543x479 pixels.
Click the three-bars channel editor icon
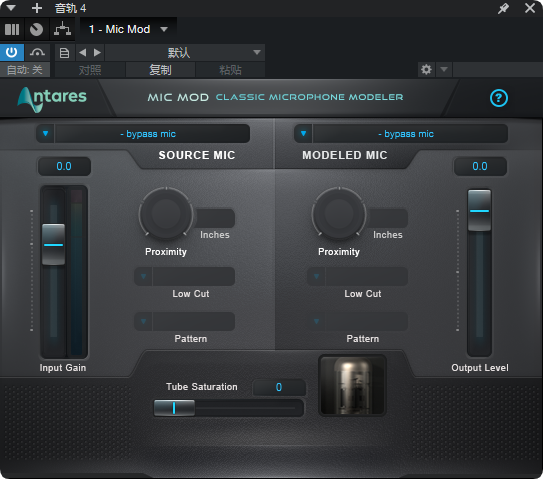12,29
